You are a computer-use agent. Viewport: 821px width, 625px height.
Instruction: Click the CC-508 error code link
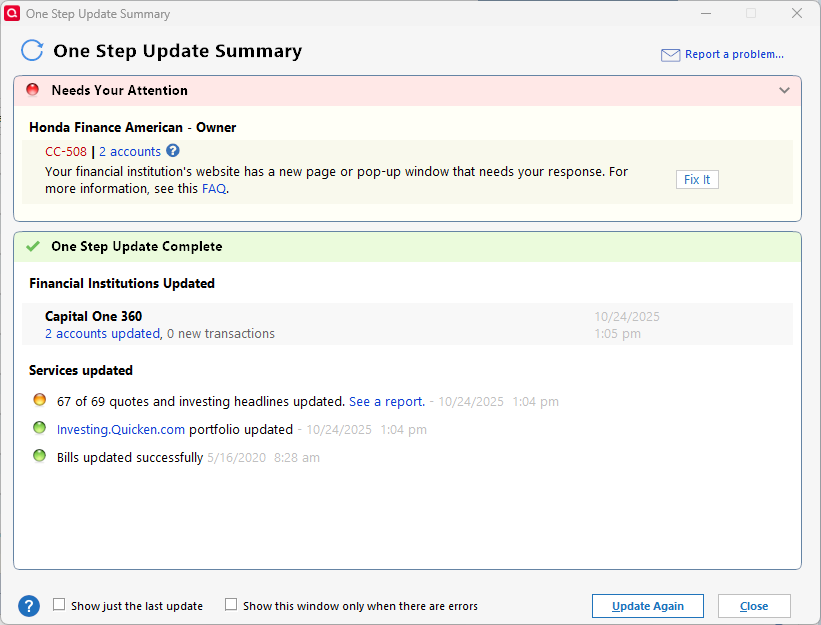66,152
